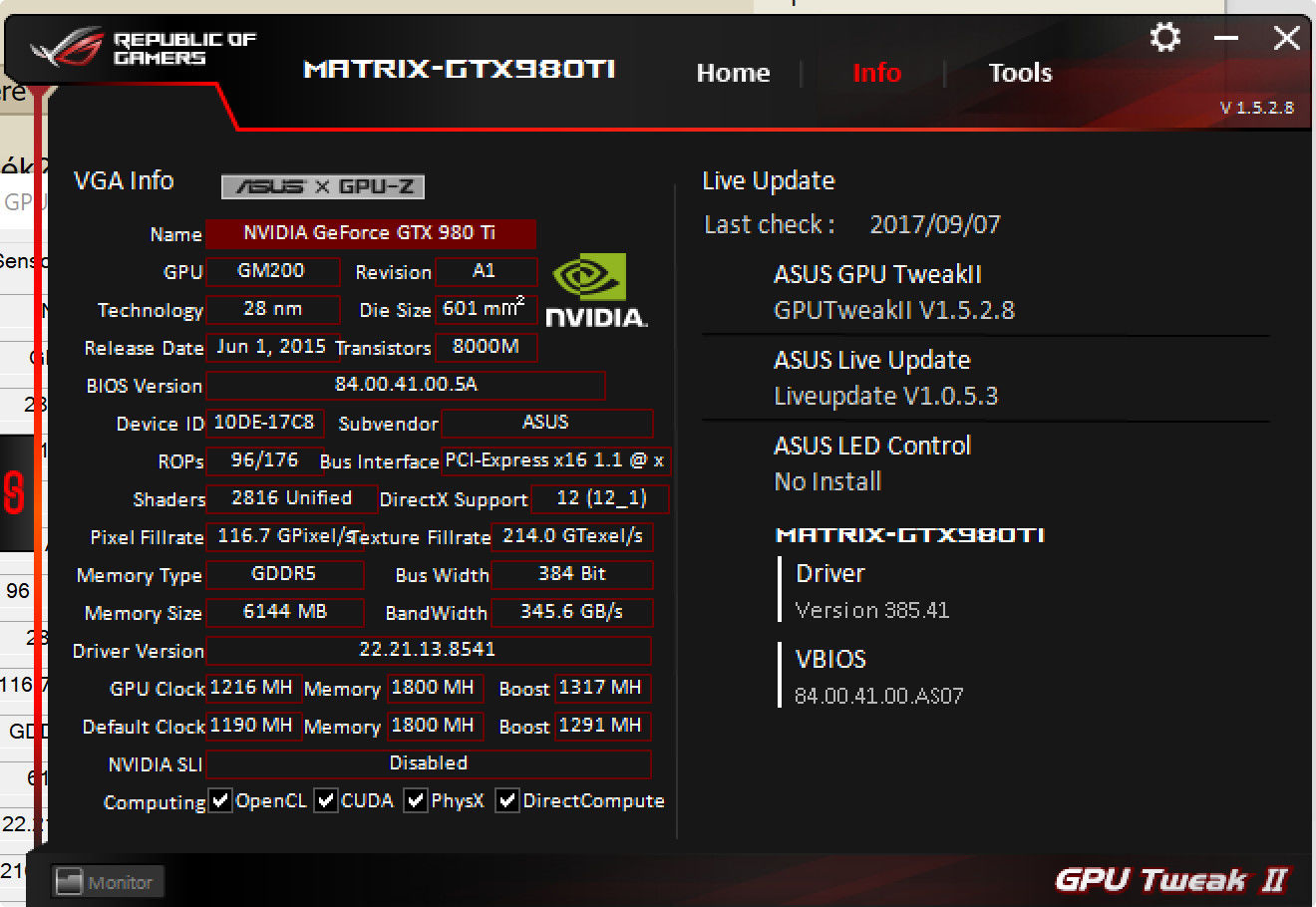The width and height of the screenshot is (1316, 907).
Task: Click the ROPs value 96/176
Action: tap(264, 460)
